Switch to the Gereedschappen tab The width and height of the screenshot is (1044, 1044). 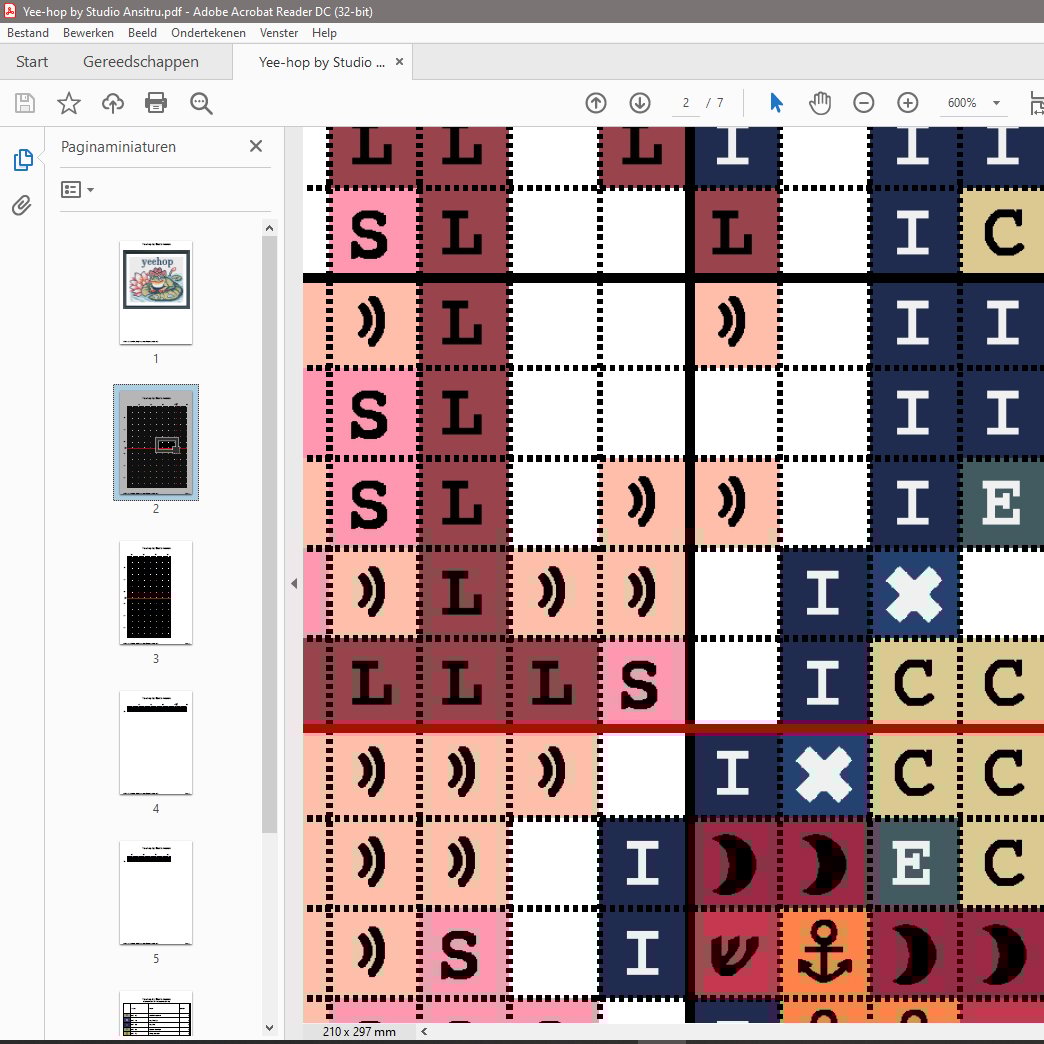[x=141, y=62]
